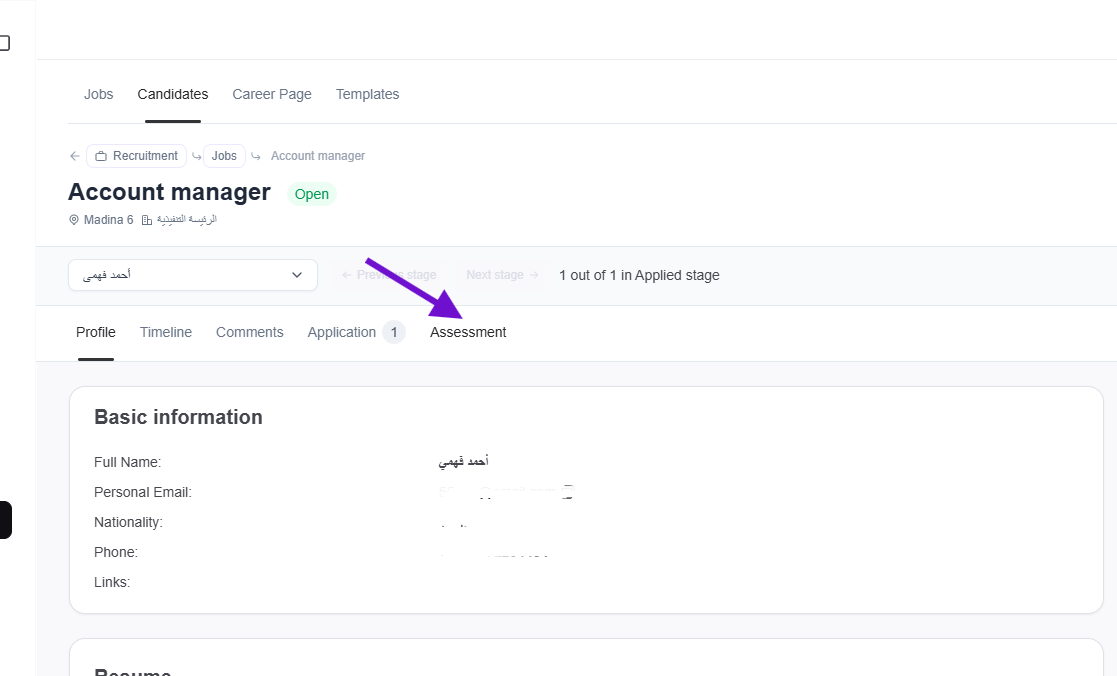Click the location pin icon beside Madina 6
Image resolution: width=1117 pixels, height=676 pixels.
tap(74, 220)
